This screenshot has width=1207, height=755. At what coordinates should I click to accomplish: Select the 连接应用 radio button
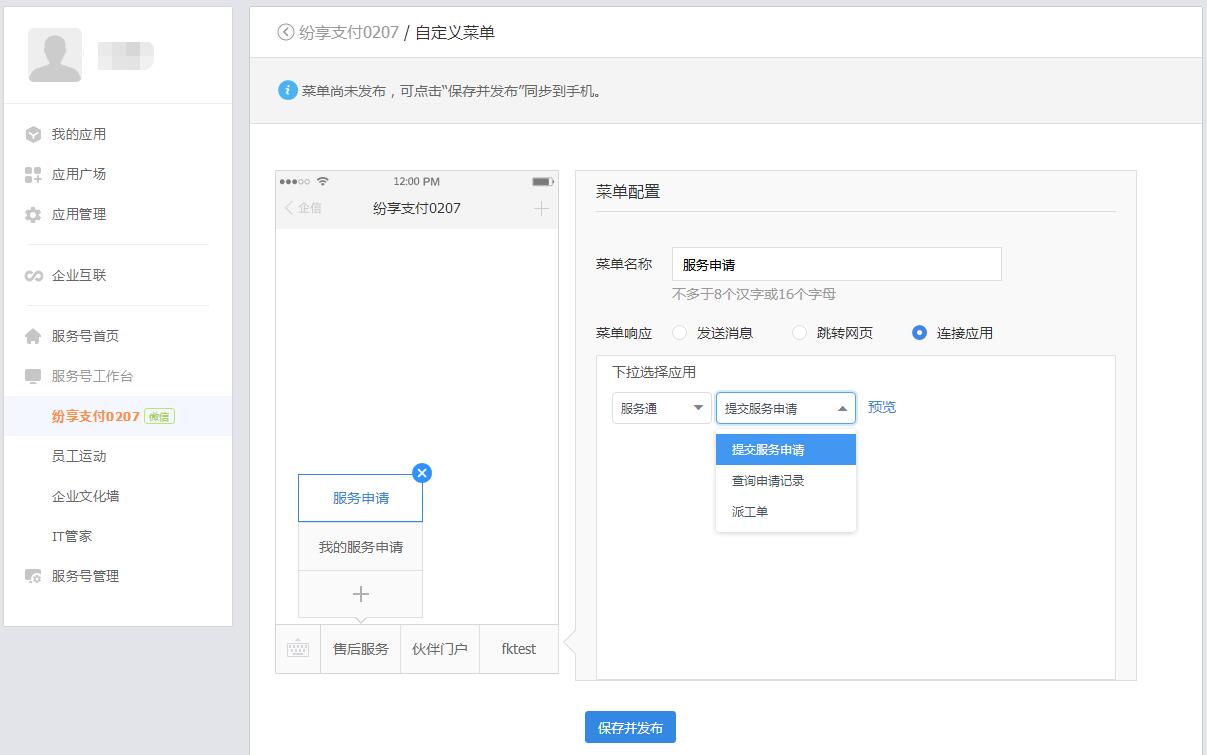pos(919,333)
